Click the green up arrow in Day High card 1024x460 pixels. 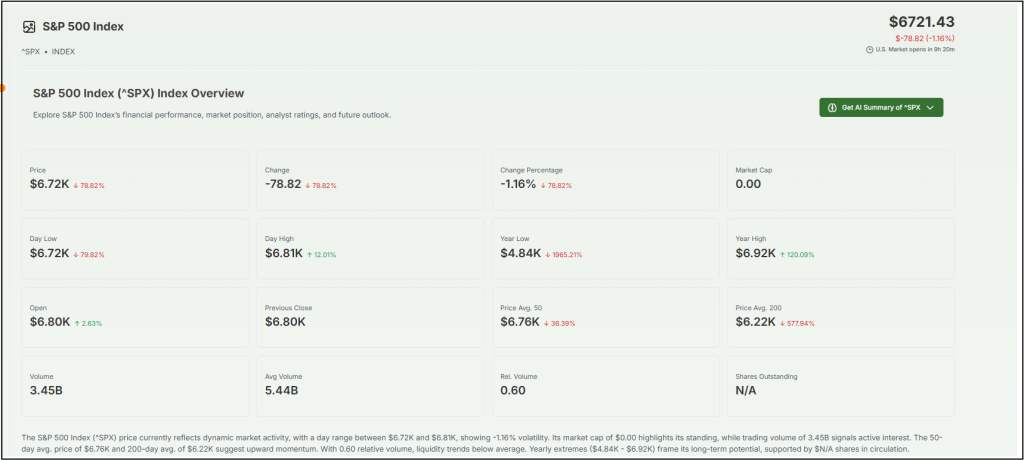(309, 254)
